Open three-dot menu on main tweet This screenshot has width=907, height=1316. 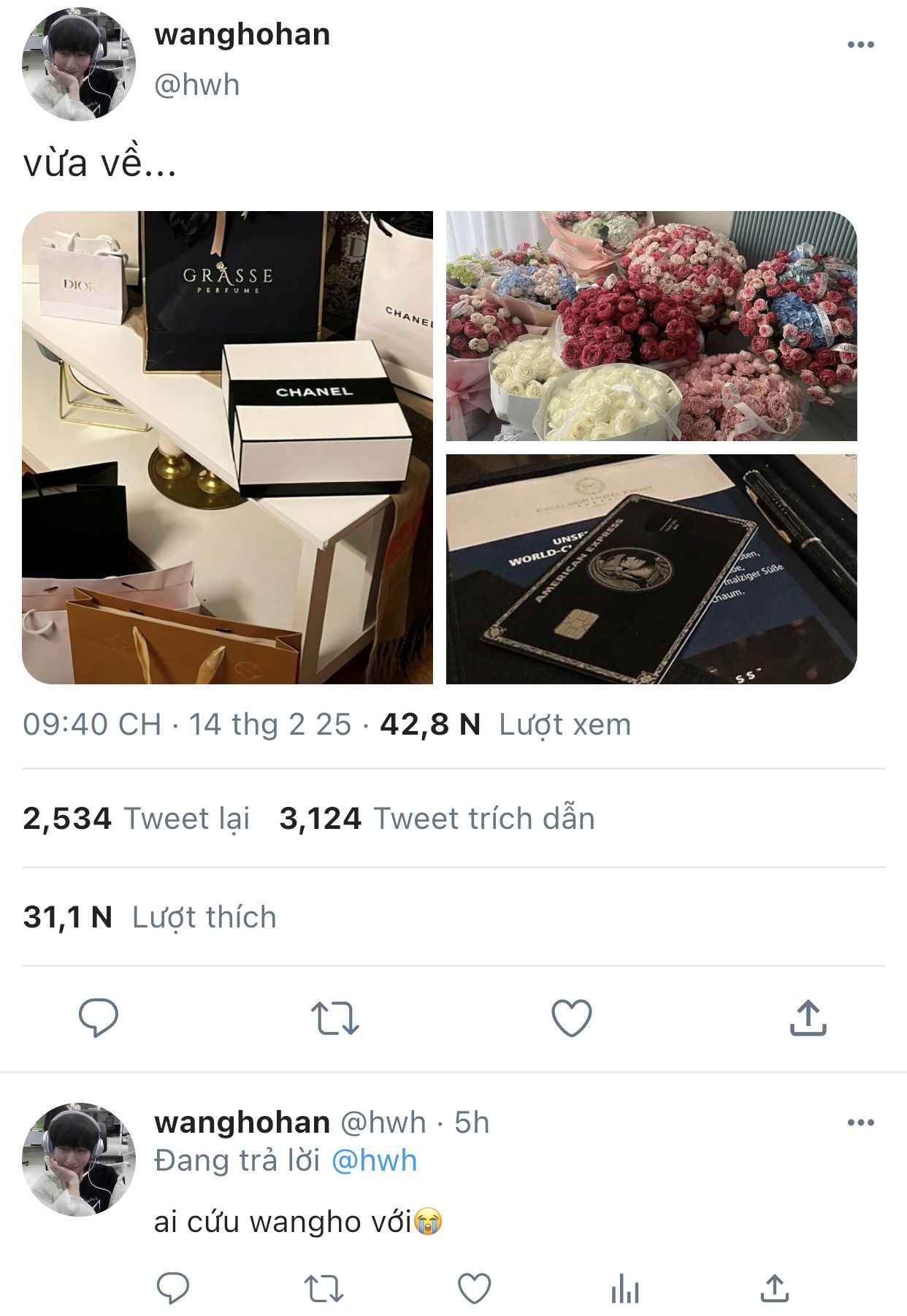[860, 45]
